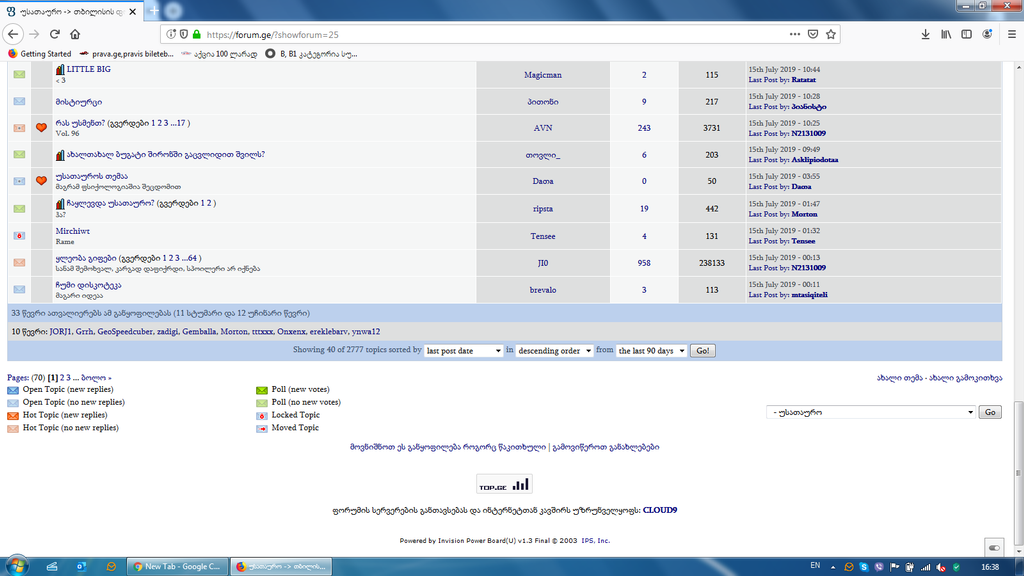Open the "descending order" dropdown
The image size is (1024, 576).
[553, 350]
